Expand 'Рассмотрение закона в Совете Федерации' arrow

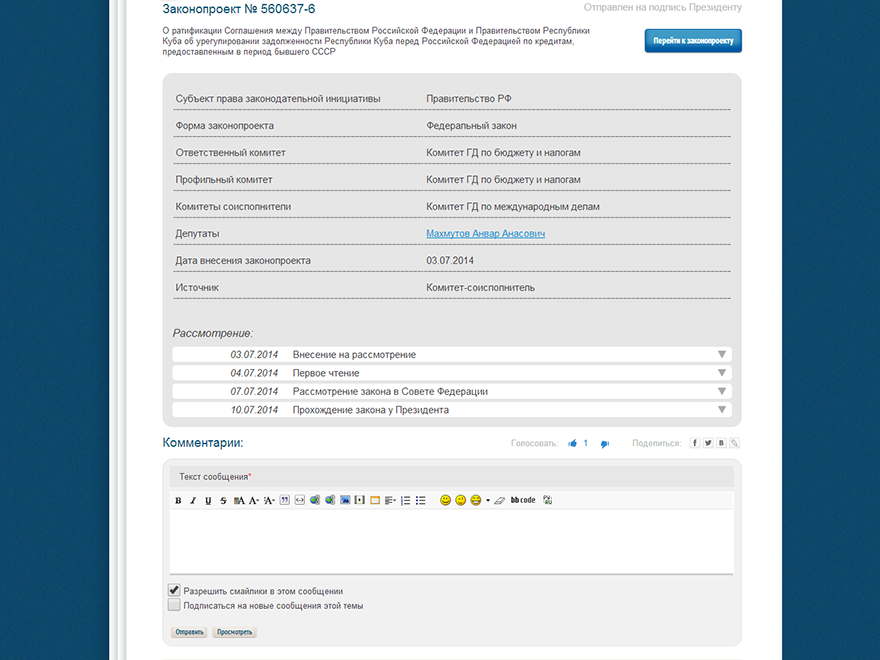[722, 391]
